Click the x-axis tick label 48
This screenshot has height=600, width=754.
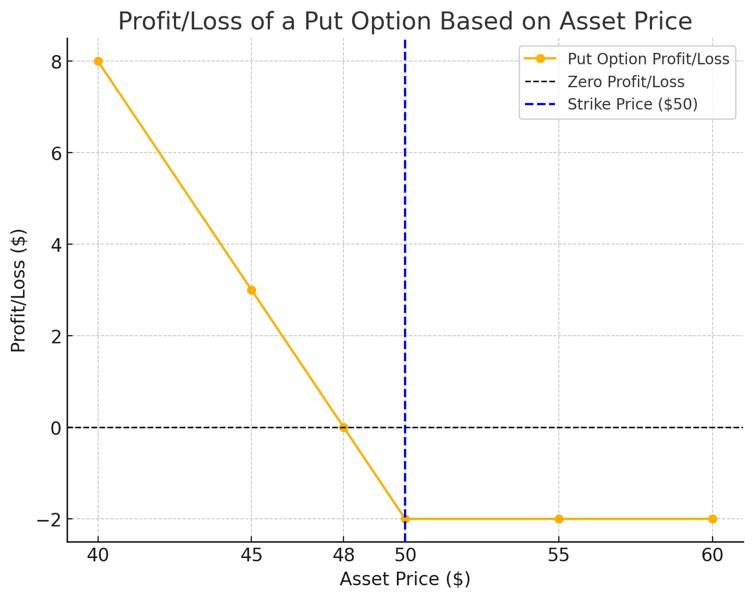click(343, 553)
